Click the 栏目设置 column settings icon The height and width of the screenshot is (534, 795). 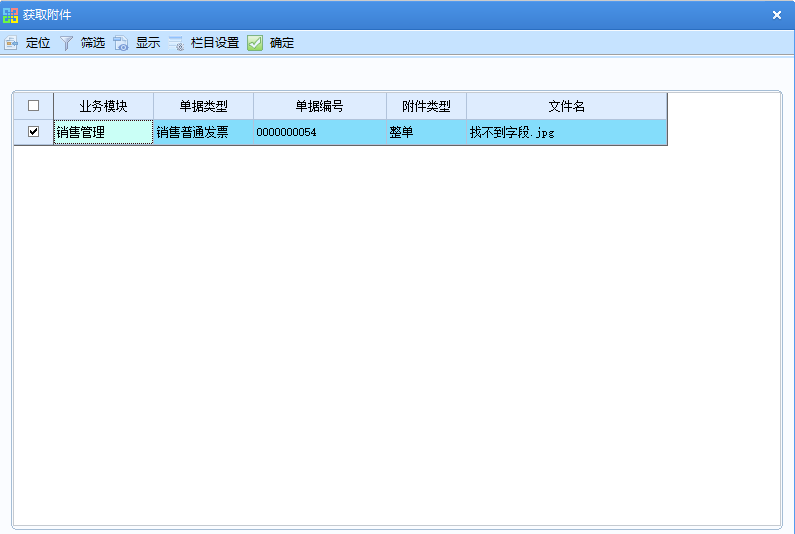[x=176, y=43]
